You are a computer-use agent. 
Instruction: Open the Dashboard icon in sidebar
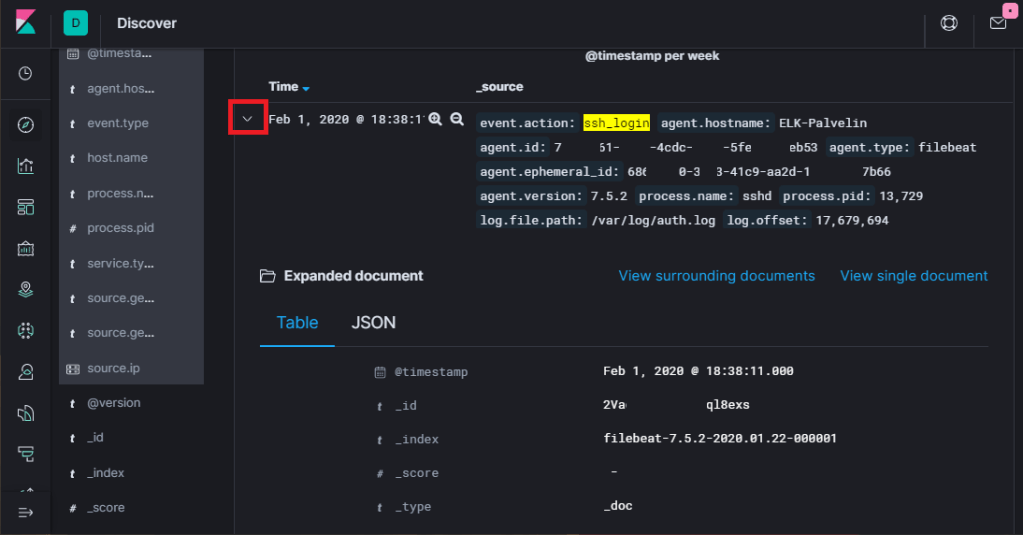click(26, 207)
